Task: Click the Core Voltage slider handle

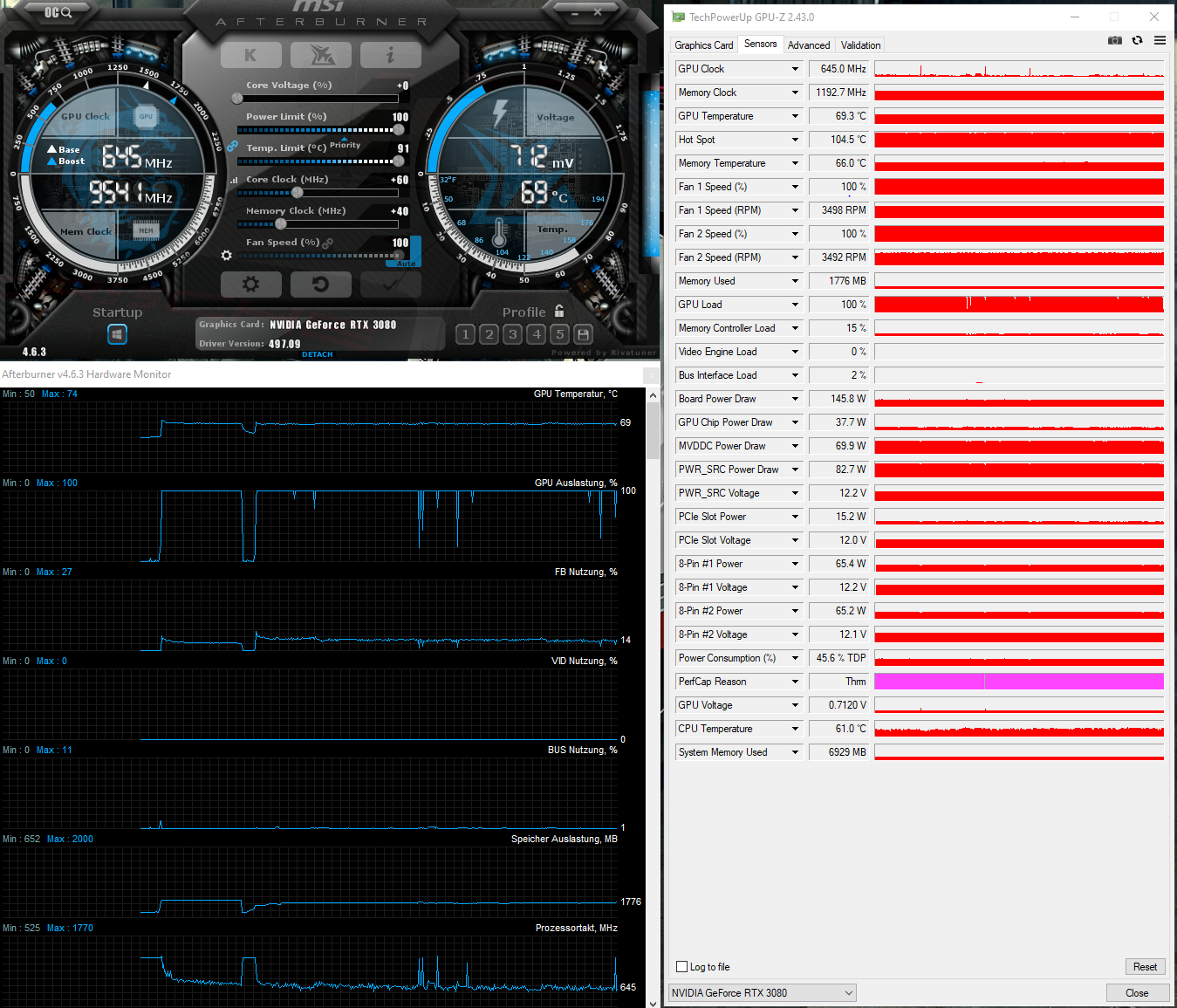Action: (237, 99)
